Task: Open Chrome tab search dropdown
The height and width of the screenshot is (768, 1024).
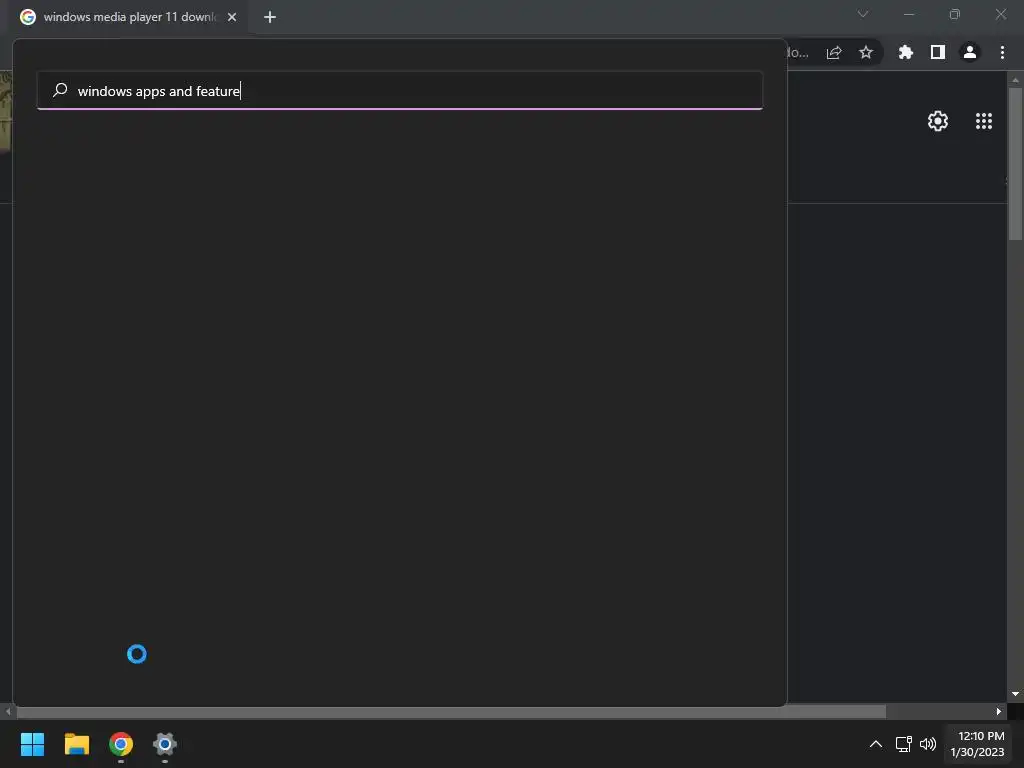Action: tap(863, 14)
